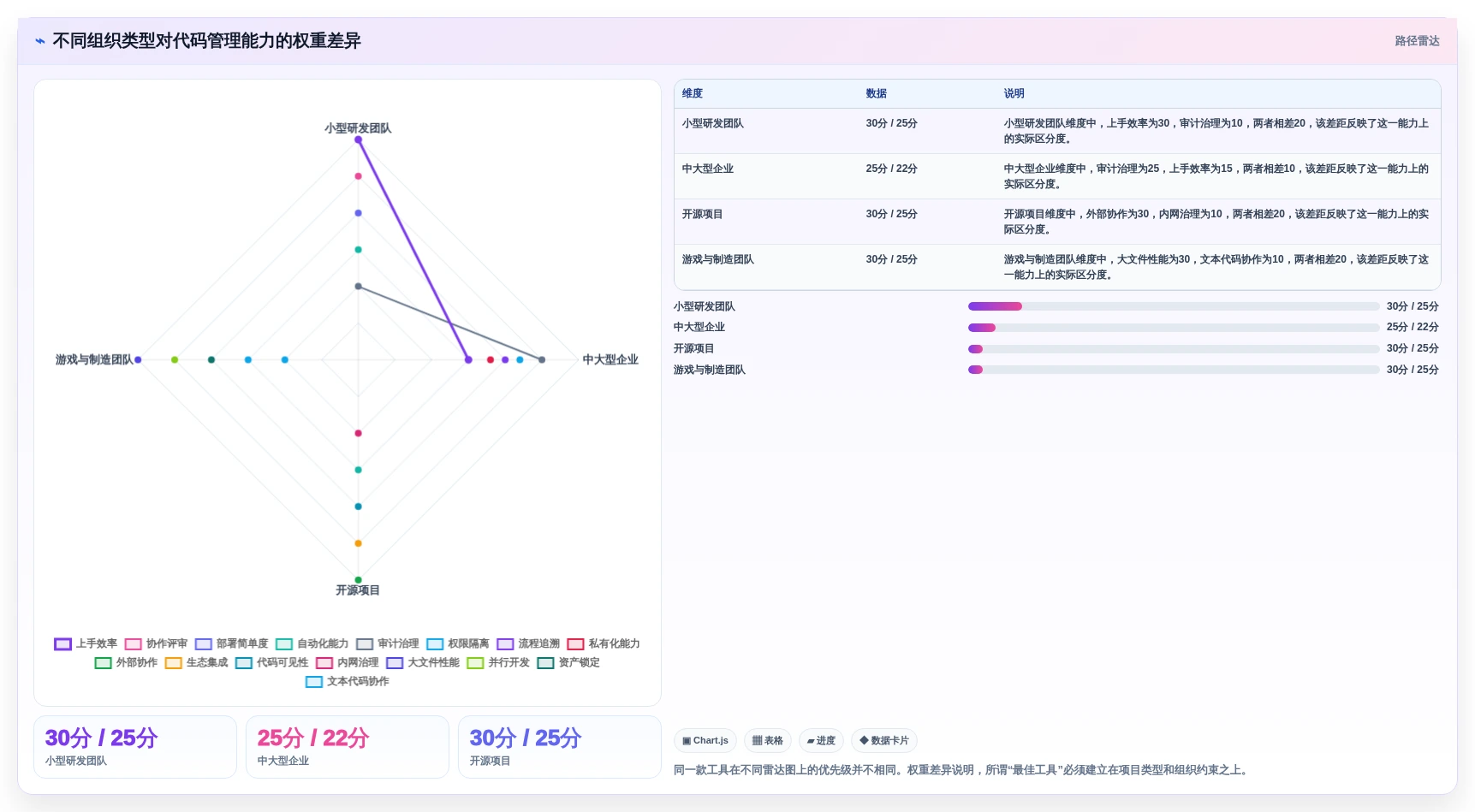1475x812 pixels.
Task: Click the 中大型企业 radar axis label
Action: [x=610, y=360]
